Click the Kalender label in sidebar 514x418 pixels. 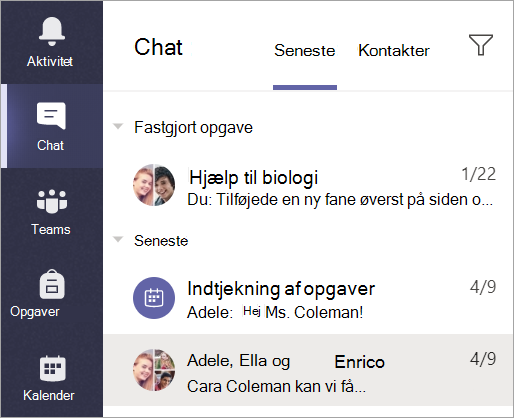point(49,395)
